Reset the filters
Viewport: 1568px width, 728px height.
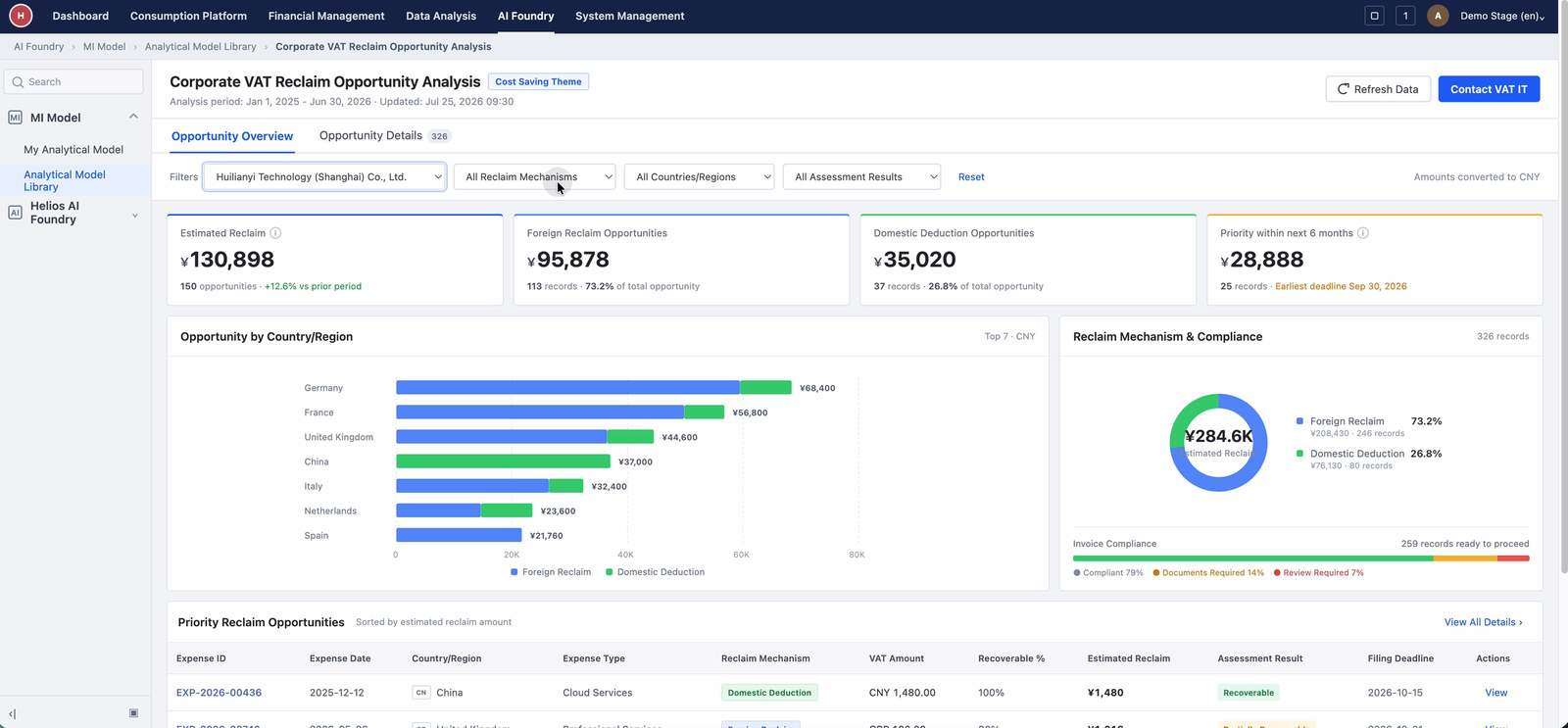971,177
